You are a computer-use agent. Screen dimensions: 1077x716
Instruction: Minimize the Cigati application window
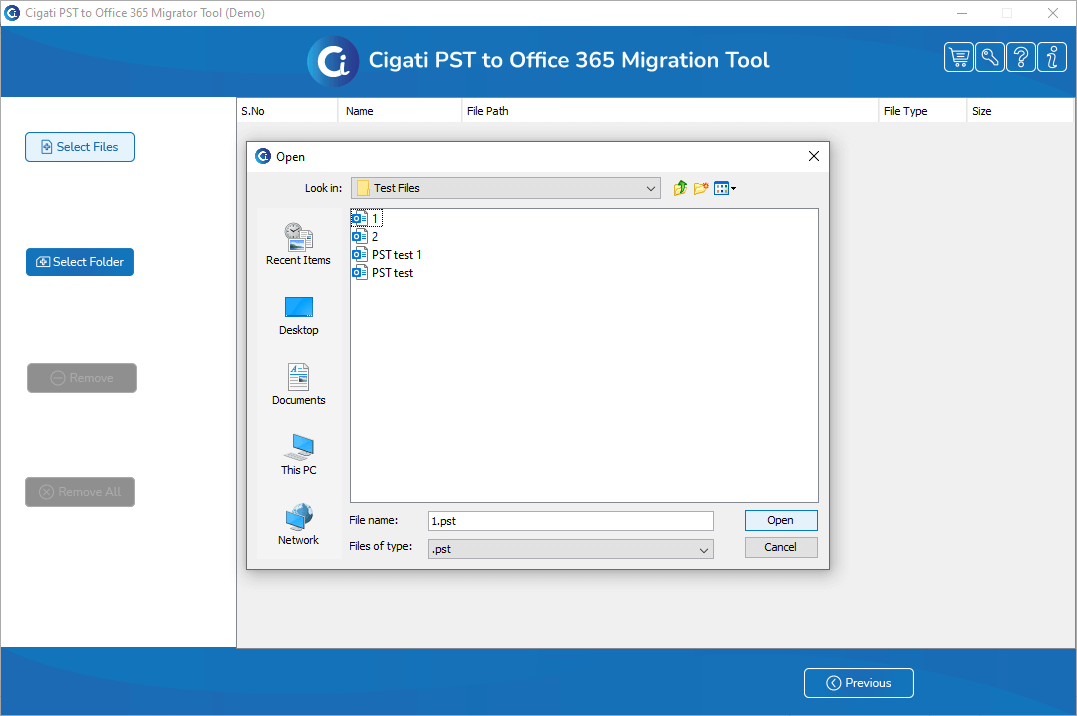click(962, 13)
